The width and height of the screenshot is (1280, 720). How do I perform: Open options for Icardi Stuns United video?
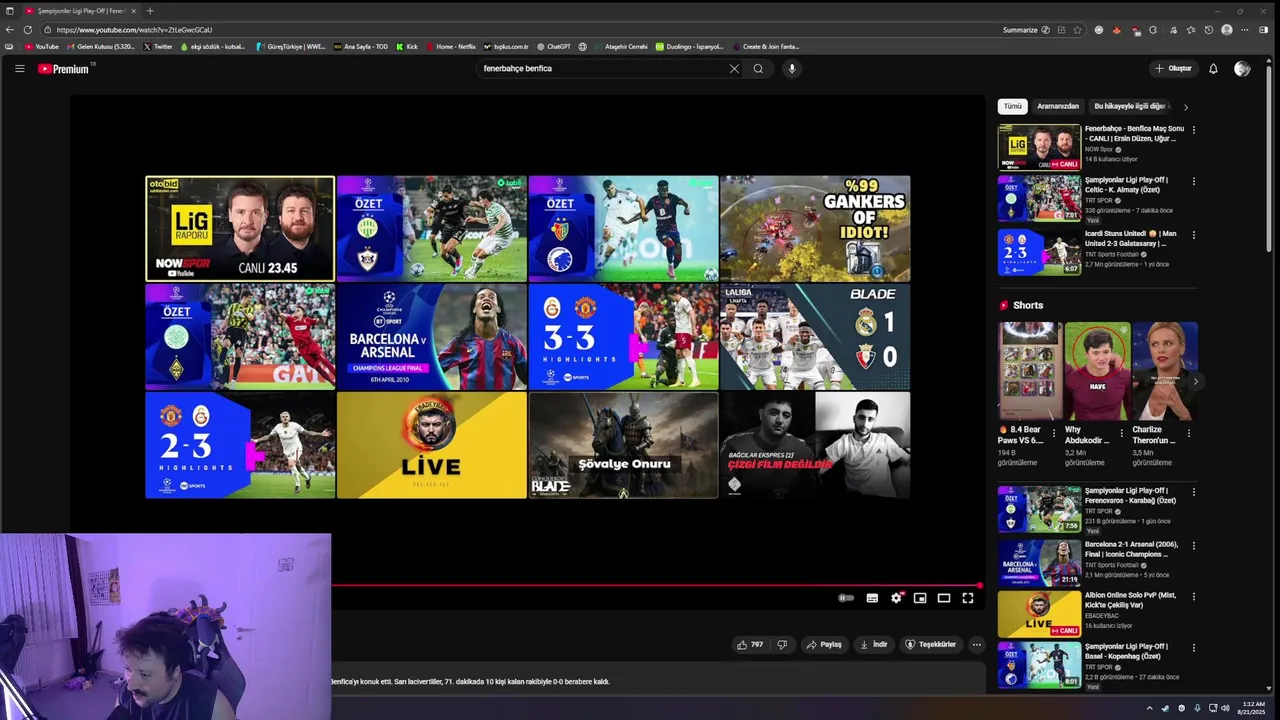point(1193,235)
